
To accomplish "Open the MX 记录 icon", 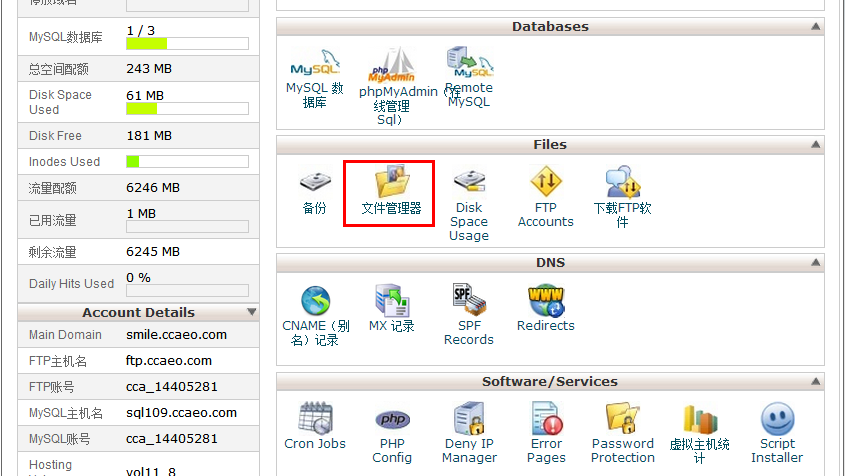I will (x=392, y=300).
